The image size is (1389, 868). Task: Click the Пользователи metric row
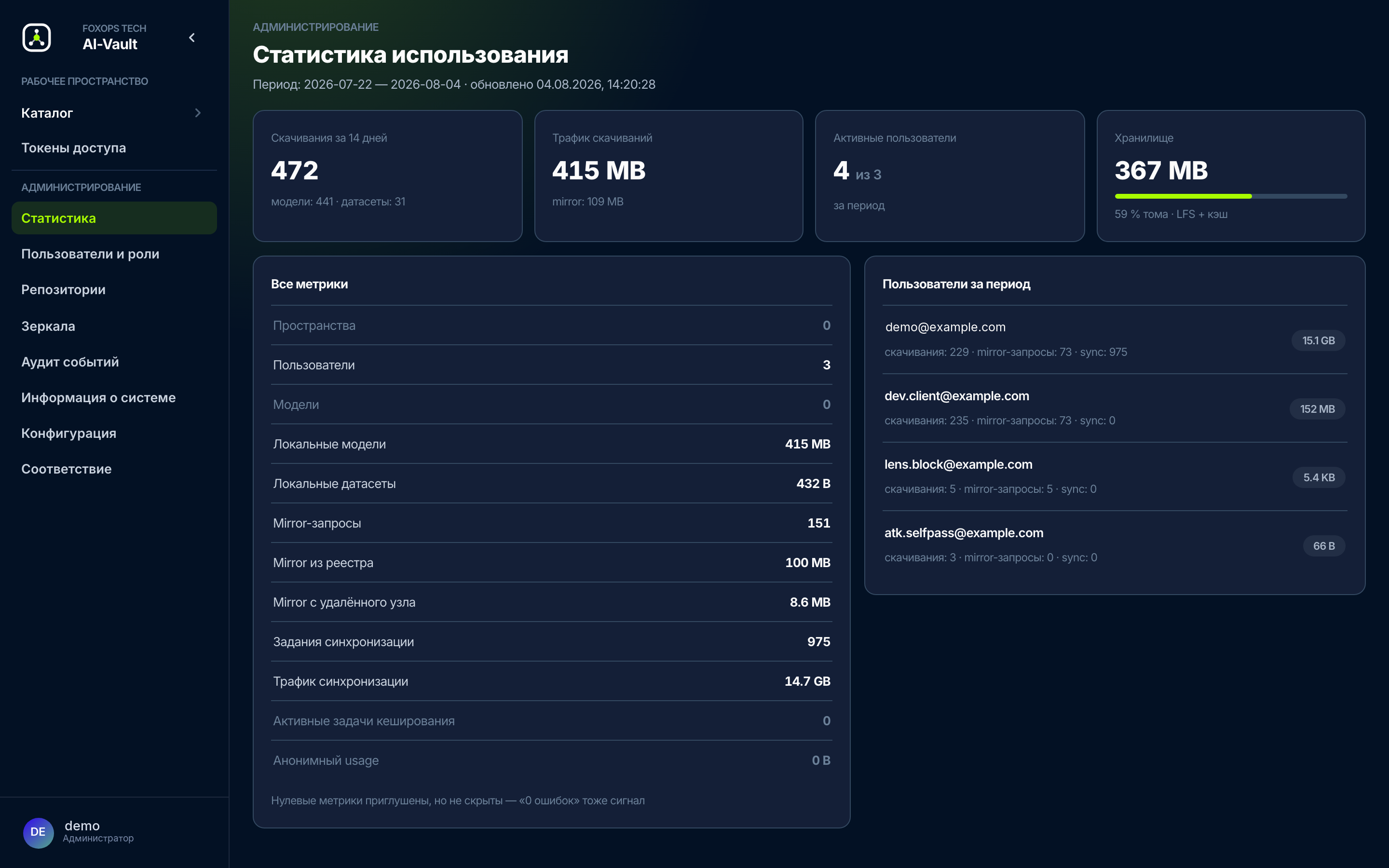pyautogui.click(x=551, y=365)
